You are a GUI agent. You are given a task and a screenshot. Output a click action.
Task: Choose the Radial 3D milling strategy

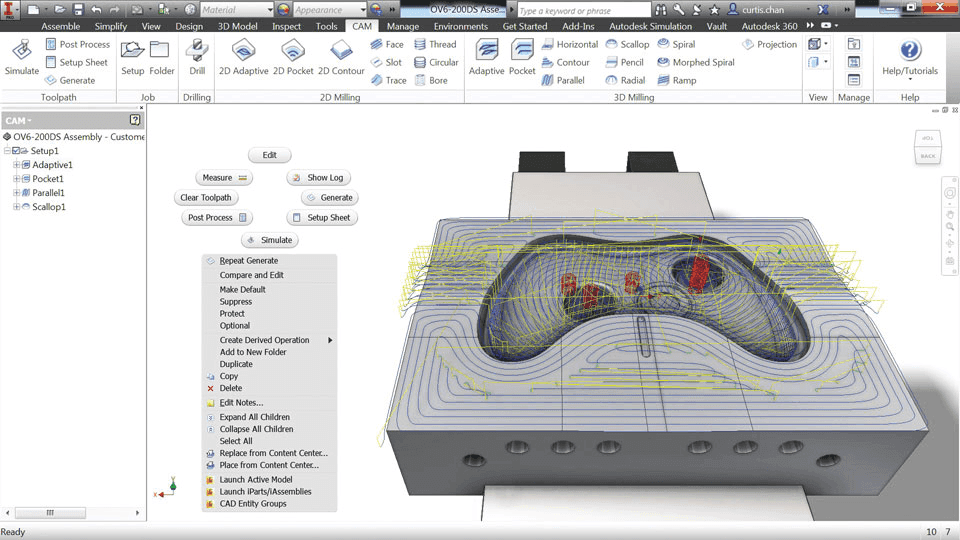pyautogui.click(x=625, y=80)
